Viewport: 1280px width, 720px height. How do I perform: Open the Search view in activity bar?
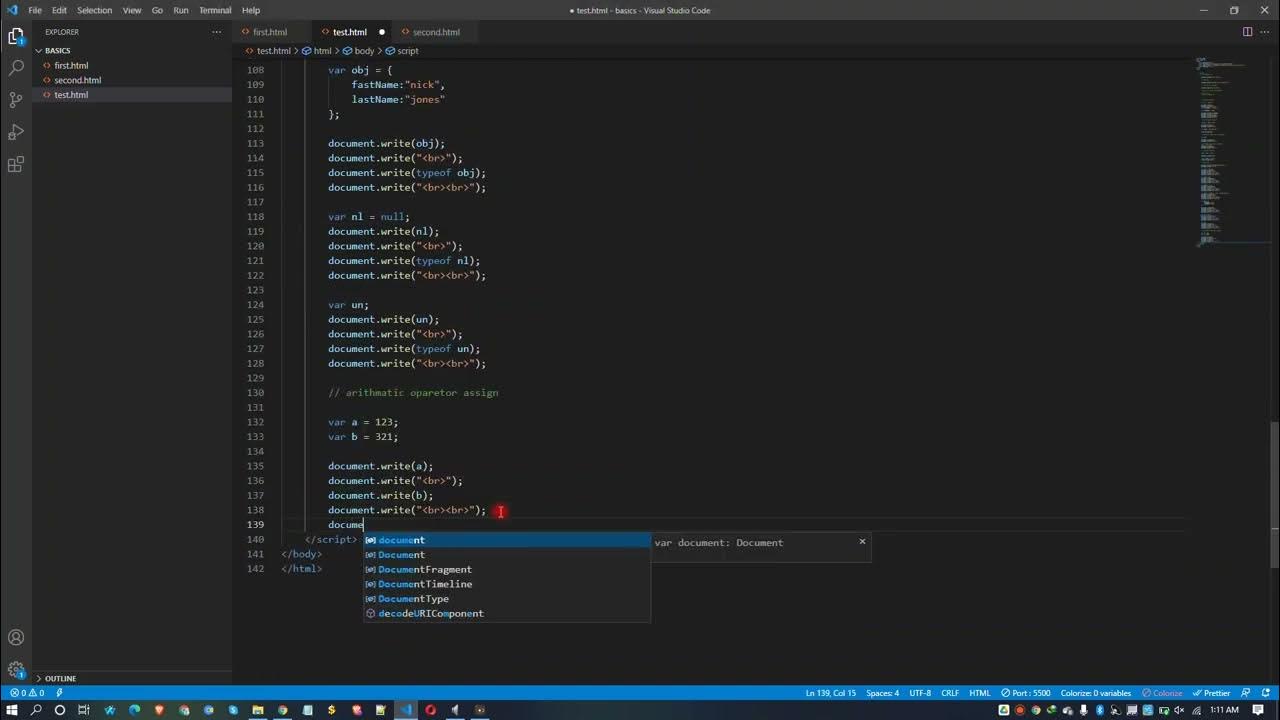pyautogui.click(x=16, y=68)
